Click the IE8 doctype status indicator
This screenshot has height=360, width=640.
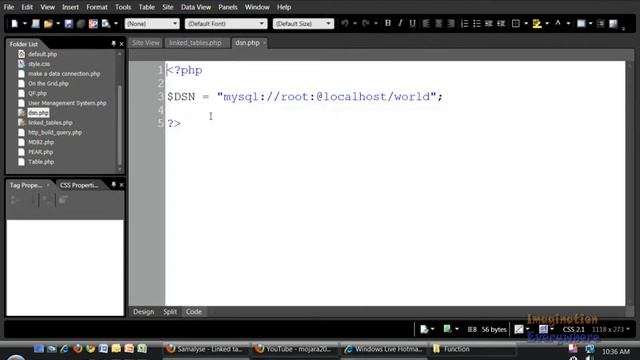(x=472, y=329)
